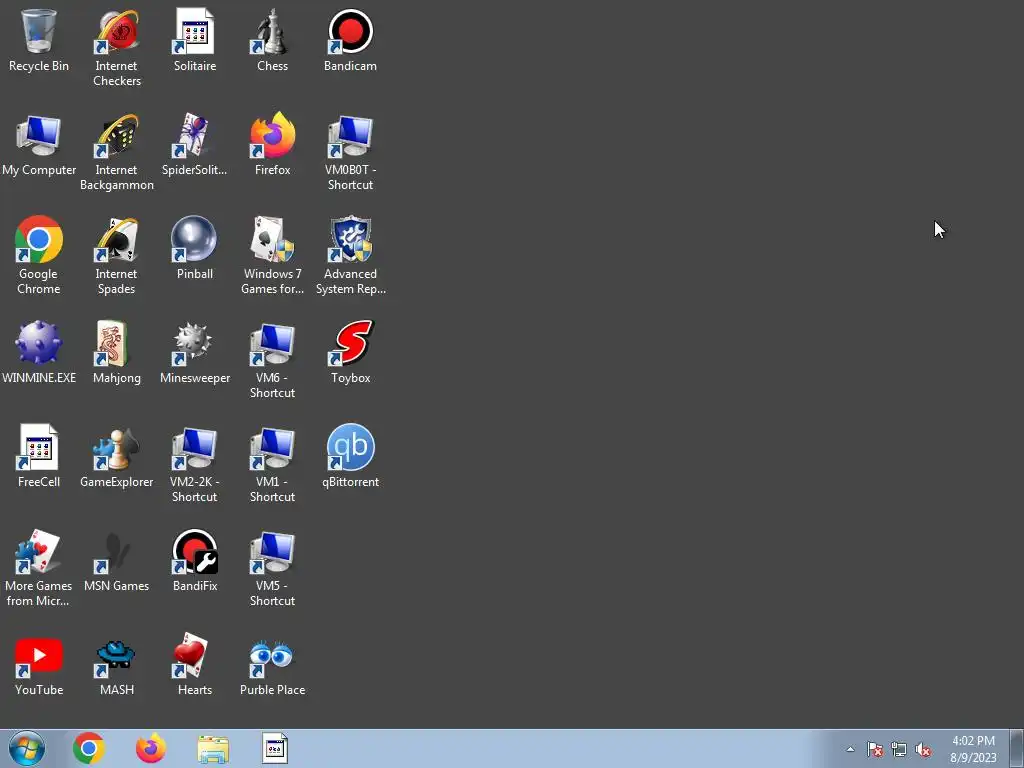Screen dimensions: 1024x768
Task: Select the Internet Checkers shortcut
Action: tap(117, 48)
